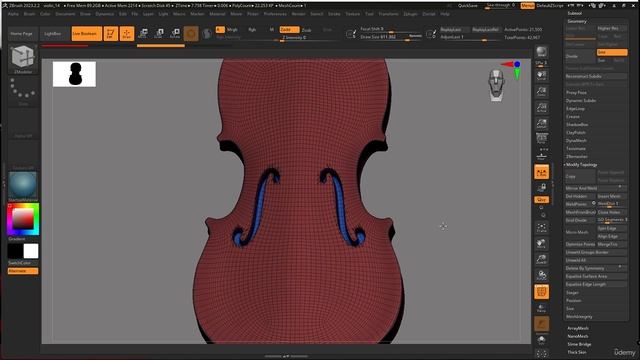Click the AAHalf icon

click(542, 124)
